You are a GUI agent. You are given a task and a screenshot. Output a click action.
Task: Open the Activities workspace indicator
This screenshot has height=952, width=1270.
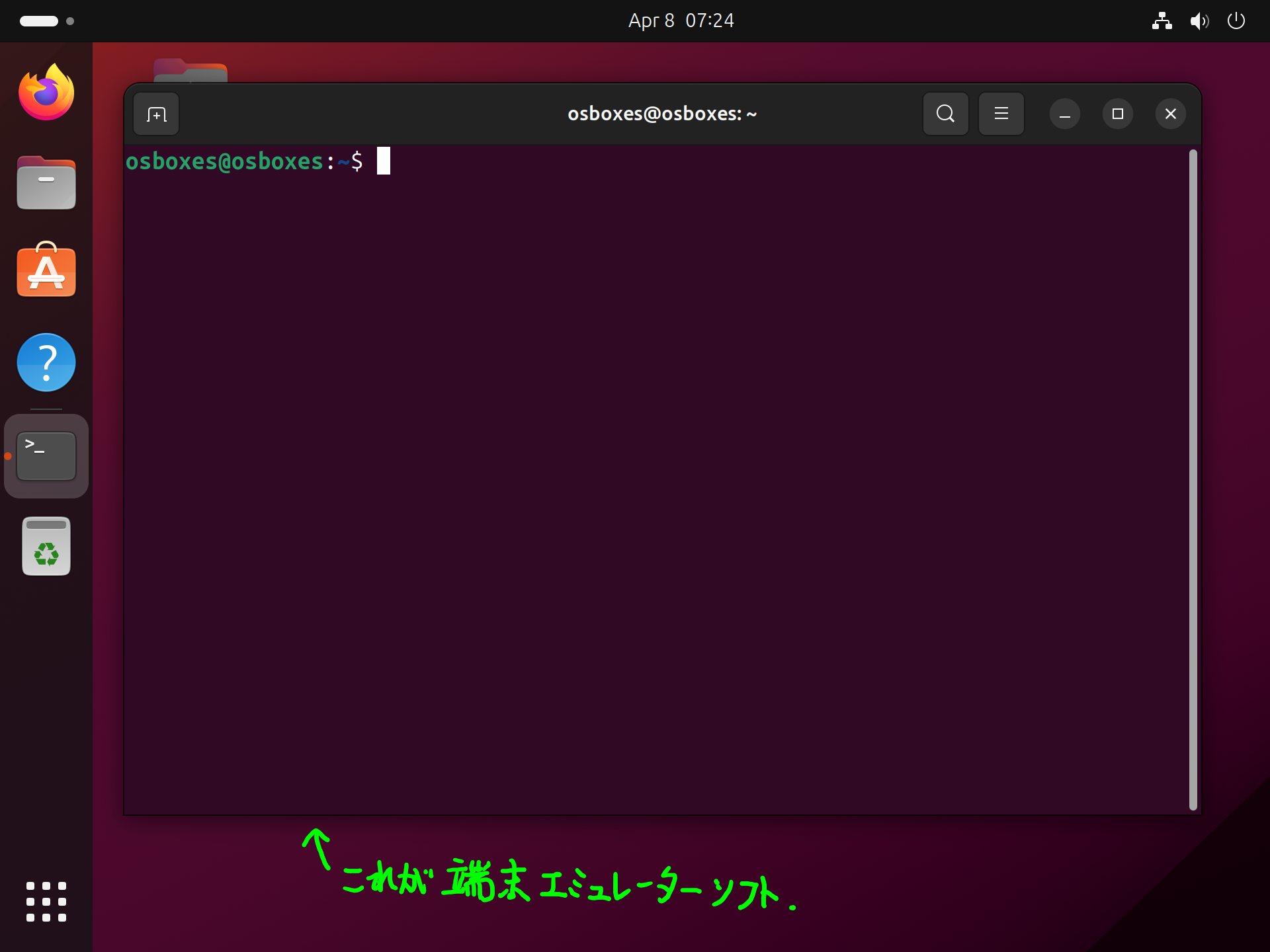(x=46, y=21)
